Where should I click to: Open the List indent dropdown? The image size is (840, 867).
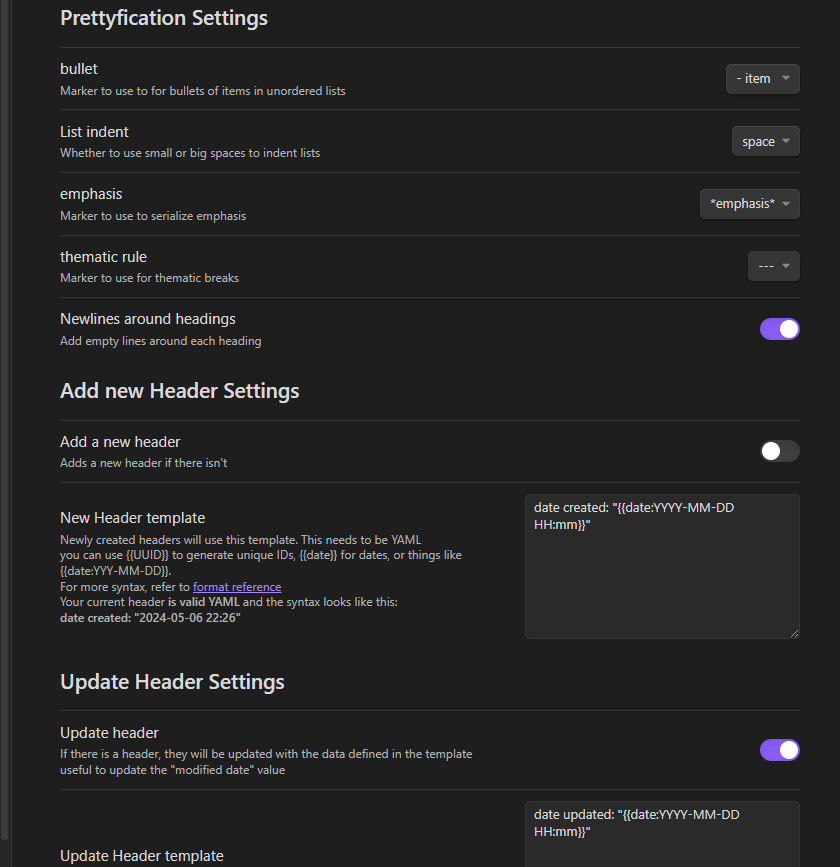765,142
